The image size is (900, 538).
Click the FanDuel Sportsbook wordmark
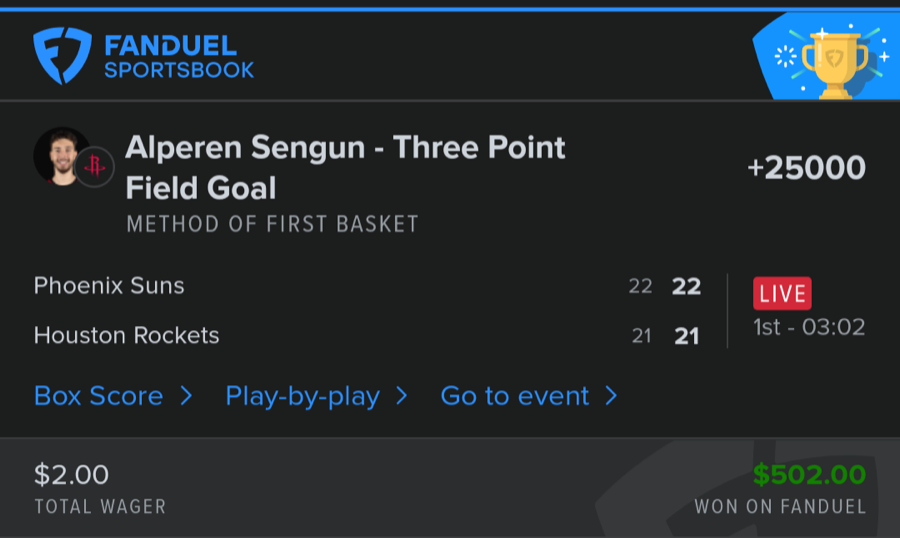tap(179, 57)
